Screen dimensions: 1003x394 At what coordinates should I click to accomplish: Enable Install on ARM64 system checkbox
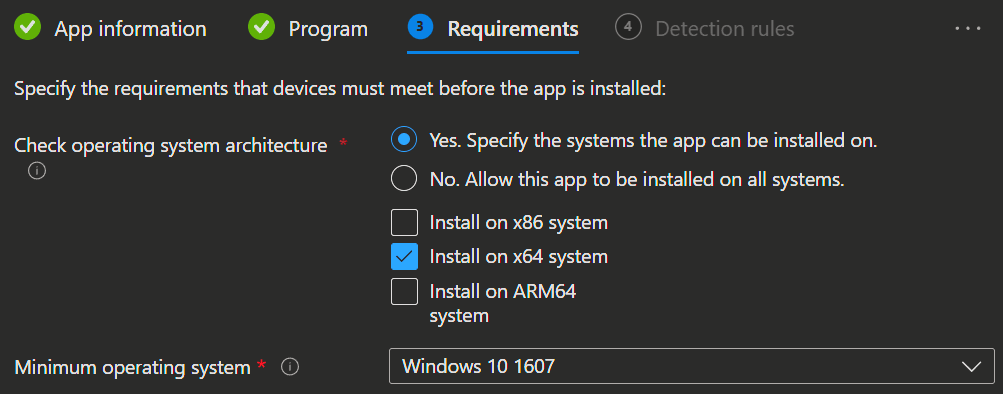(x=404, y=292)
